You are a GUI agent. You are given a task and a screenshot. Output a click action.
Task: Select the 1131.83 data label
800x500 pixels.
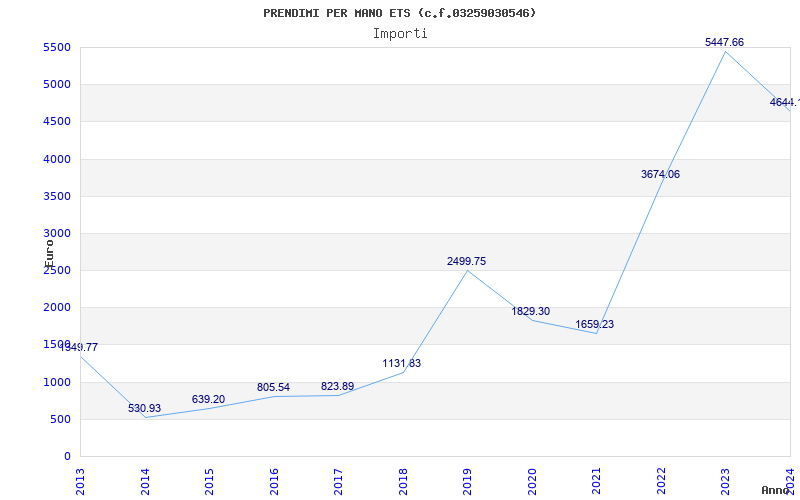point(402,364)
